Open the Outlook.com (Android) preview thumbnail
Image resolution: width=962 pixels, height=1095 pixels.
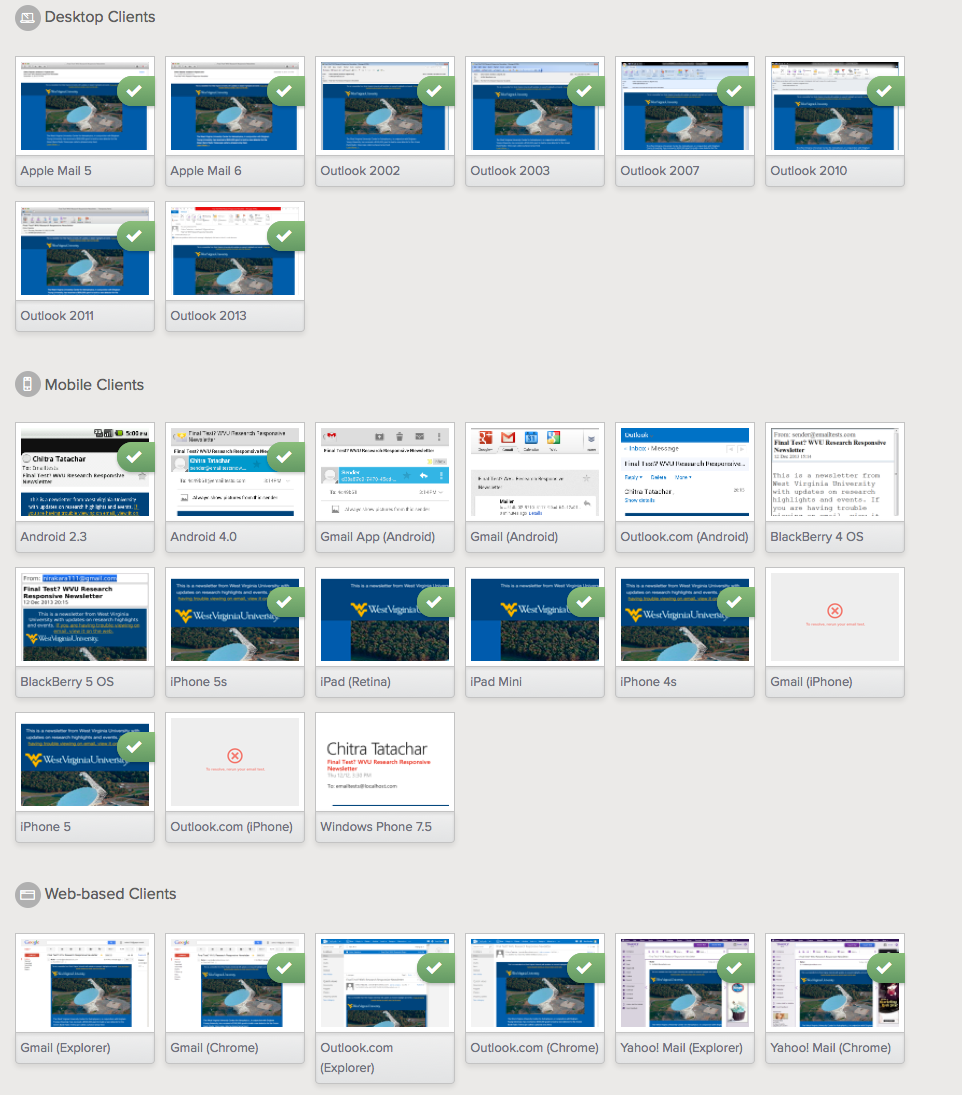(685, 471)
